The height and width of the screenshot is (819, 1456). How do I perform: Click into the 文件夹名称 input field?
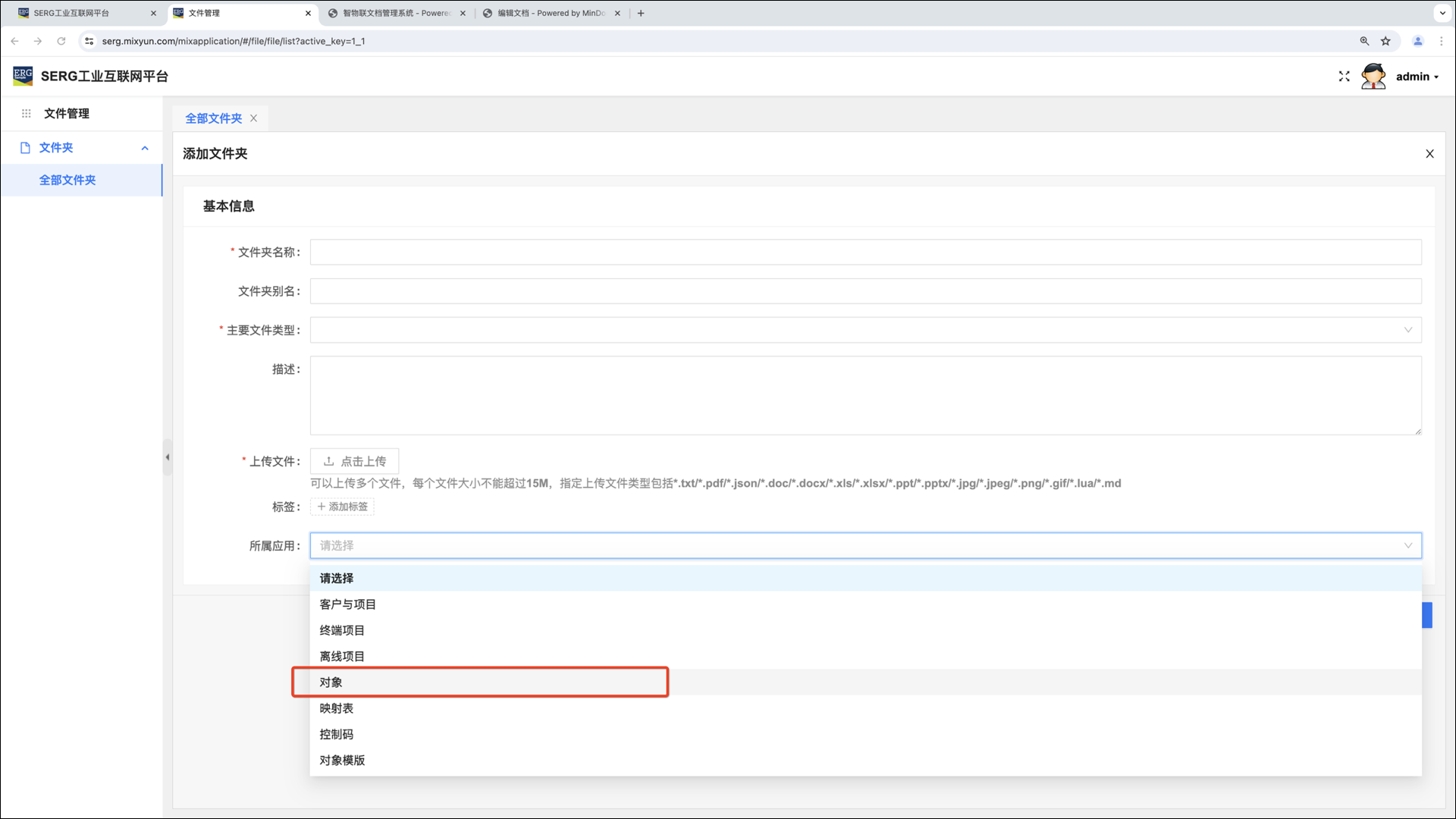click(x=865, y=253)
